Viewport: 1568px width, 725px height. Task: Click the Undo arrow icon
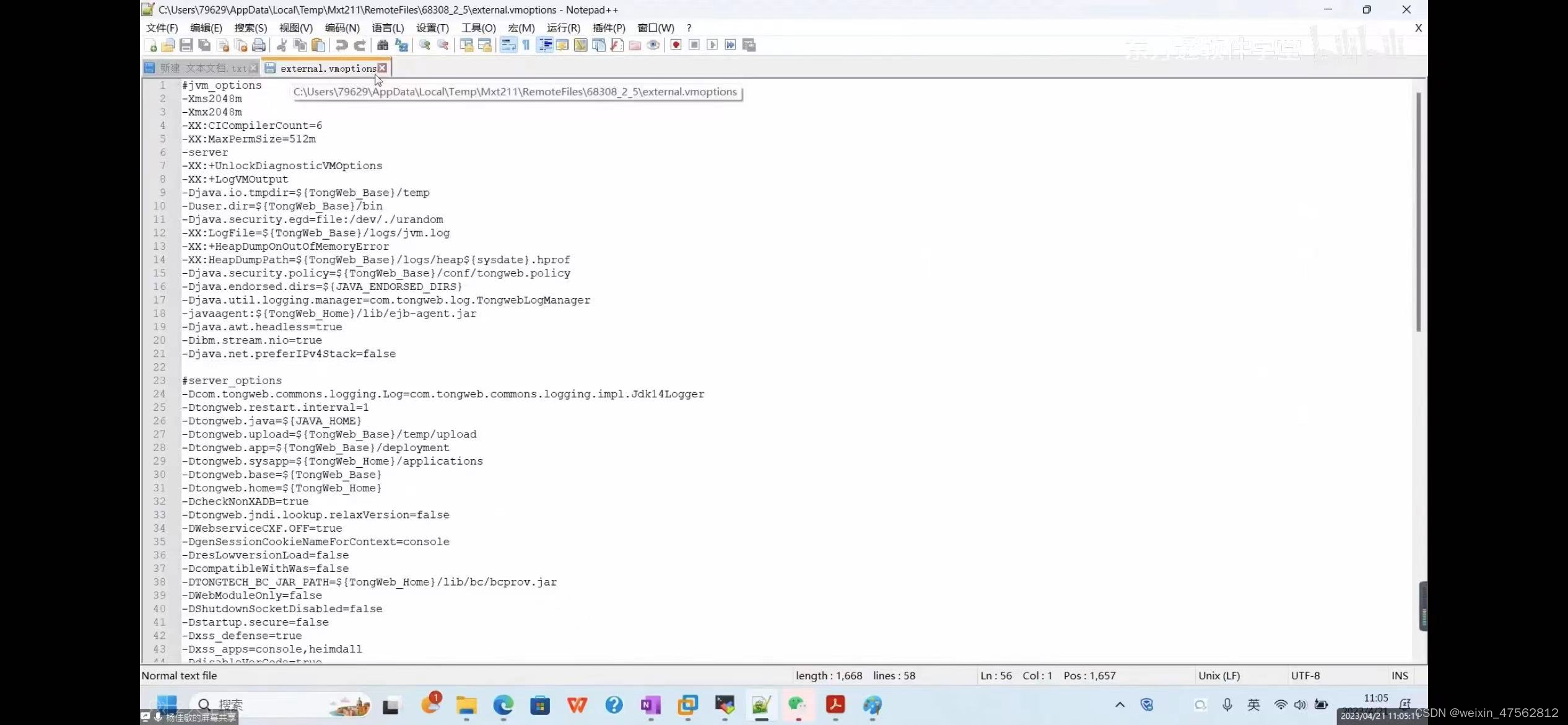(x=341, y=45)
